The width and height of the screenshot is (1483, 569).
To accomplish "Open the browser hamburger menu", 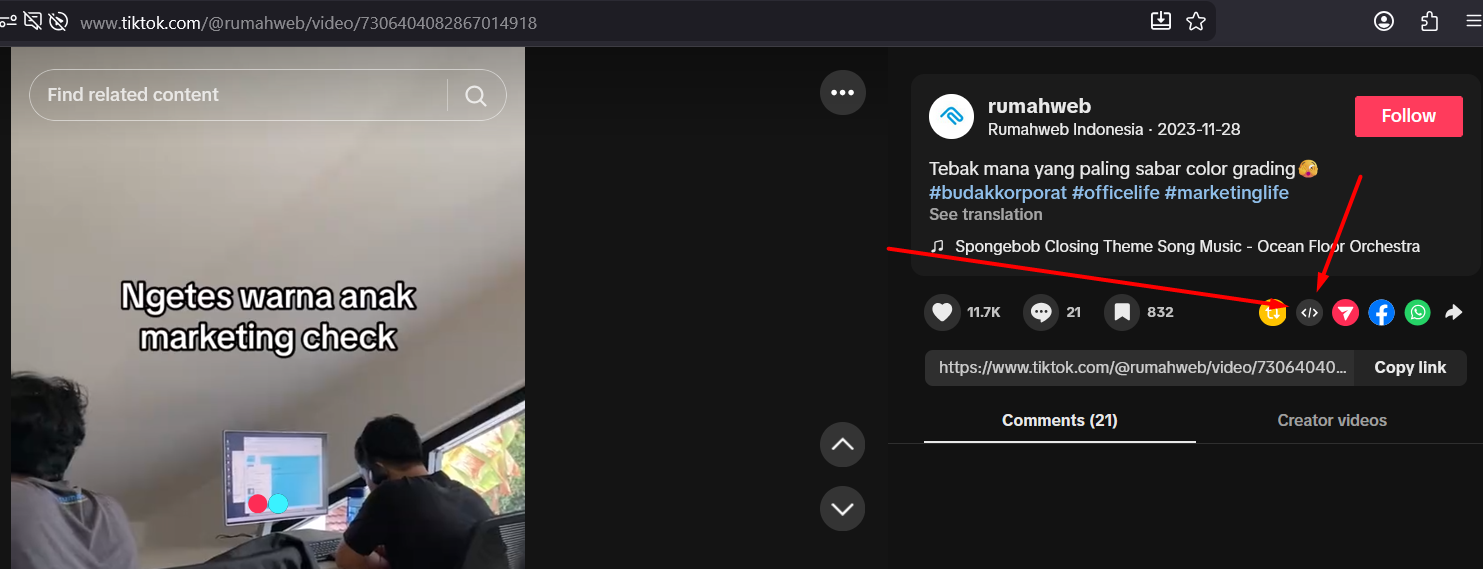I will point(1473,21).
